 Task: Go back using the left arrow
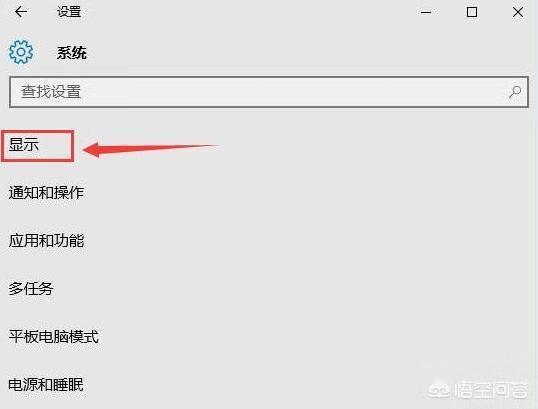click(21, 12)
